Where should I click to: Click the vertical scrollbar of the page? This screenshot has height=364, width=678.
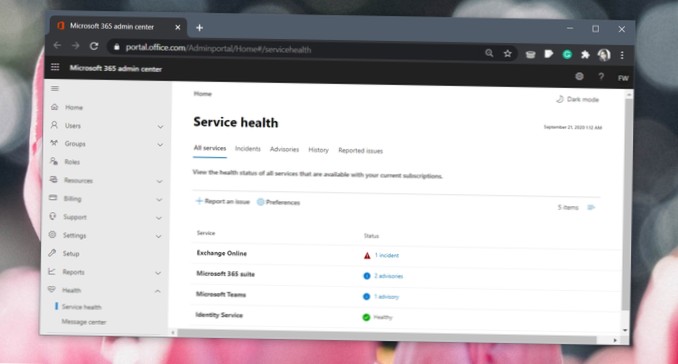click(x=627, y=203)
